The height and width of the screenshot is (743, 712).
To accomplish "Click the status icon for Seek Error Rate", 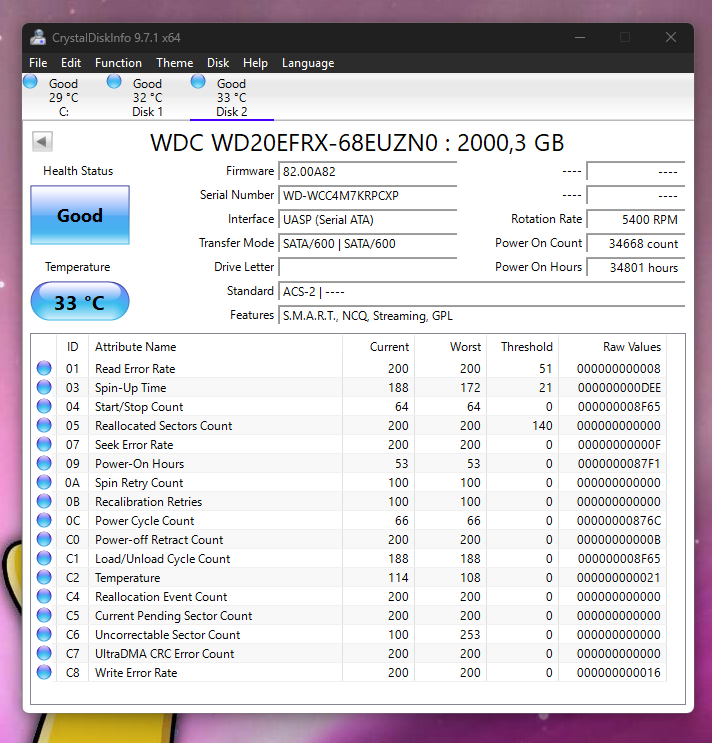I will [x=44, y=444].
